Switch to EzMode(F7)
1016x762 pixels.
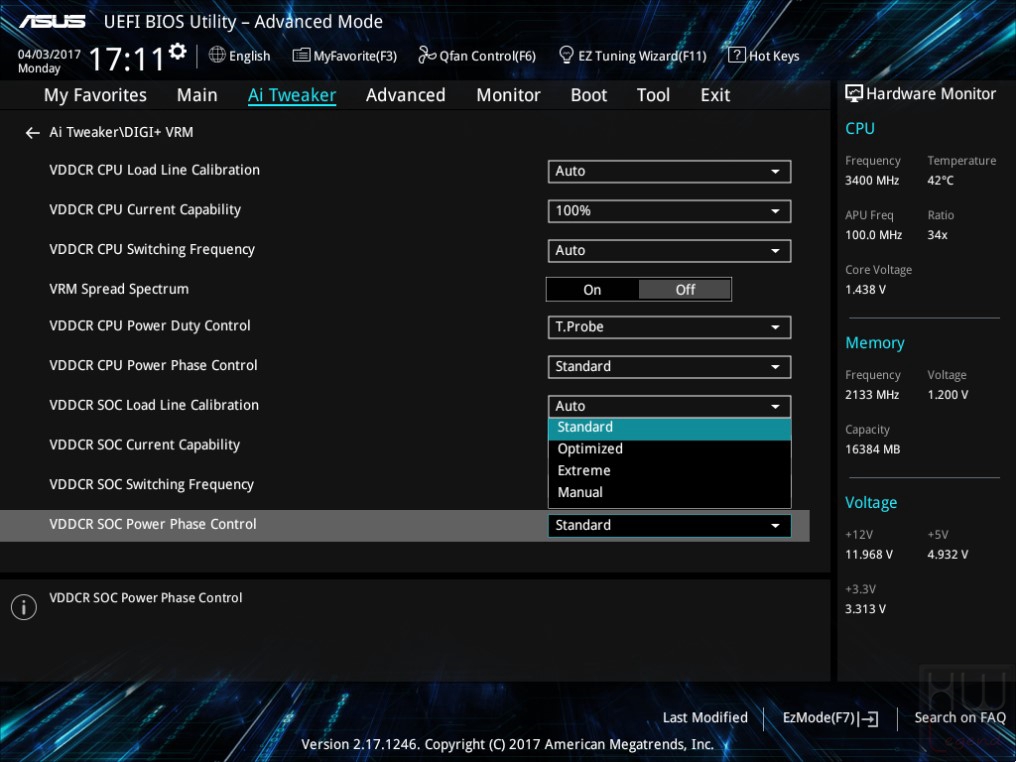[831, 718]
